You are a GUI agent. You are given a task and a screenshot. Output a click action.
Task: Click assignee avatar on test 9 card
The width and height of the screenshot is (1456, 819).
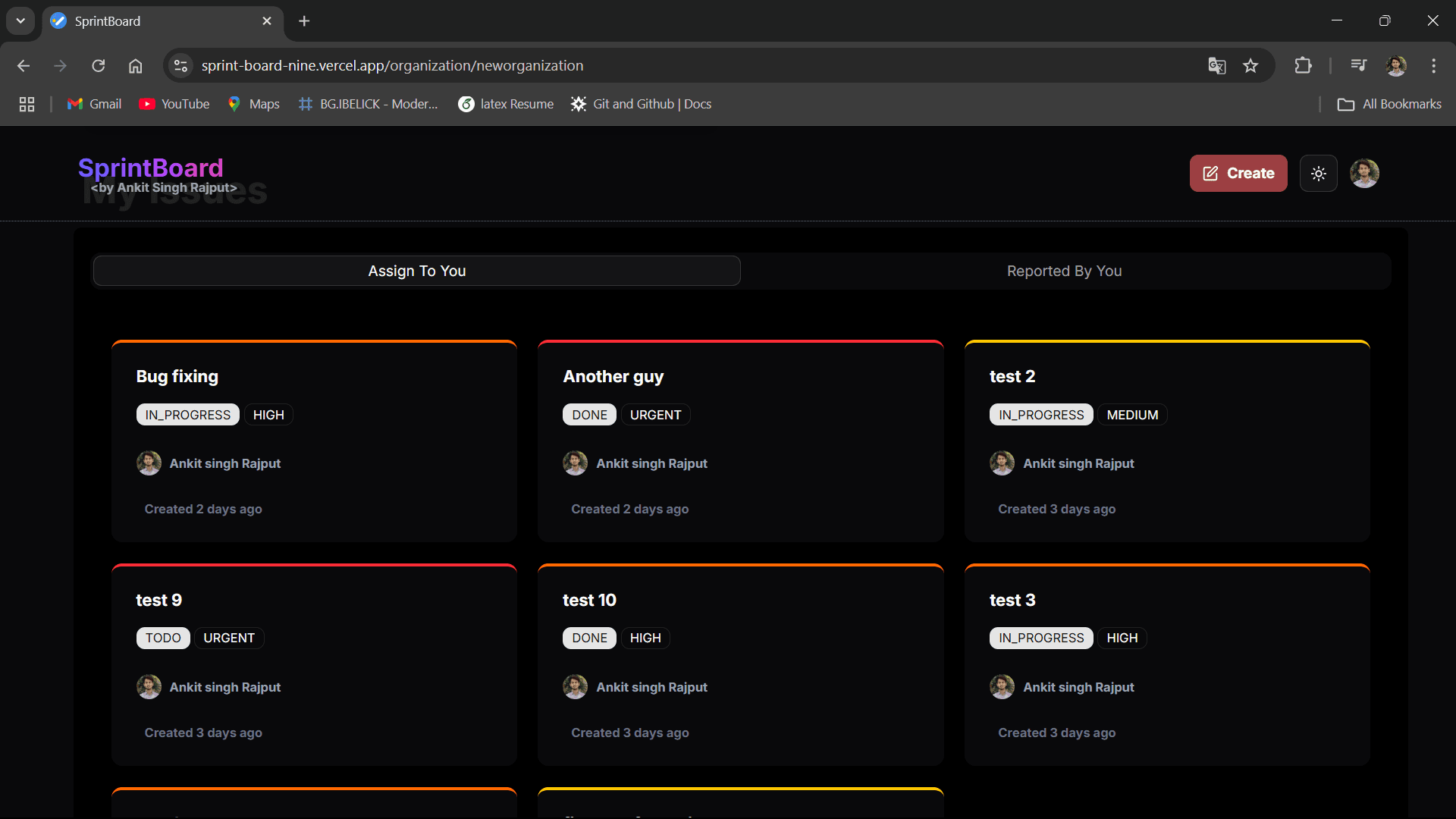click(149, 686)
